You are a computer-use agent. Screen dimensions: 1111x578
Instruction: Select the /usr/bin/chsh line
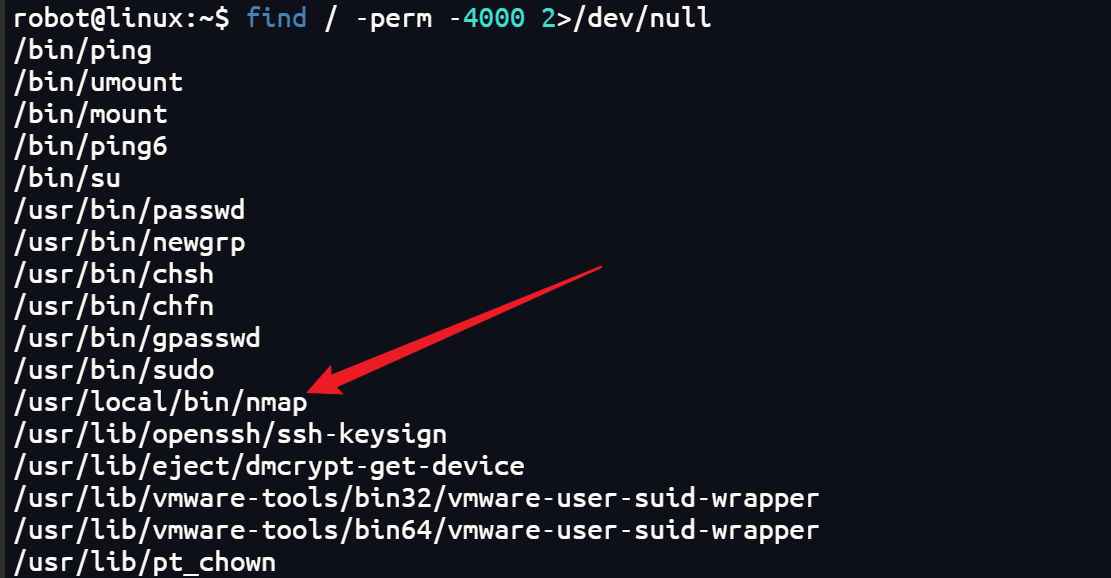click(x=113, y=274)
